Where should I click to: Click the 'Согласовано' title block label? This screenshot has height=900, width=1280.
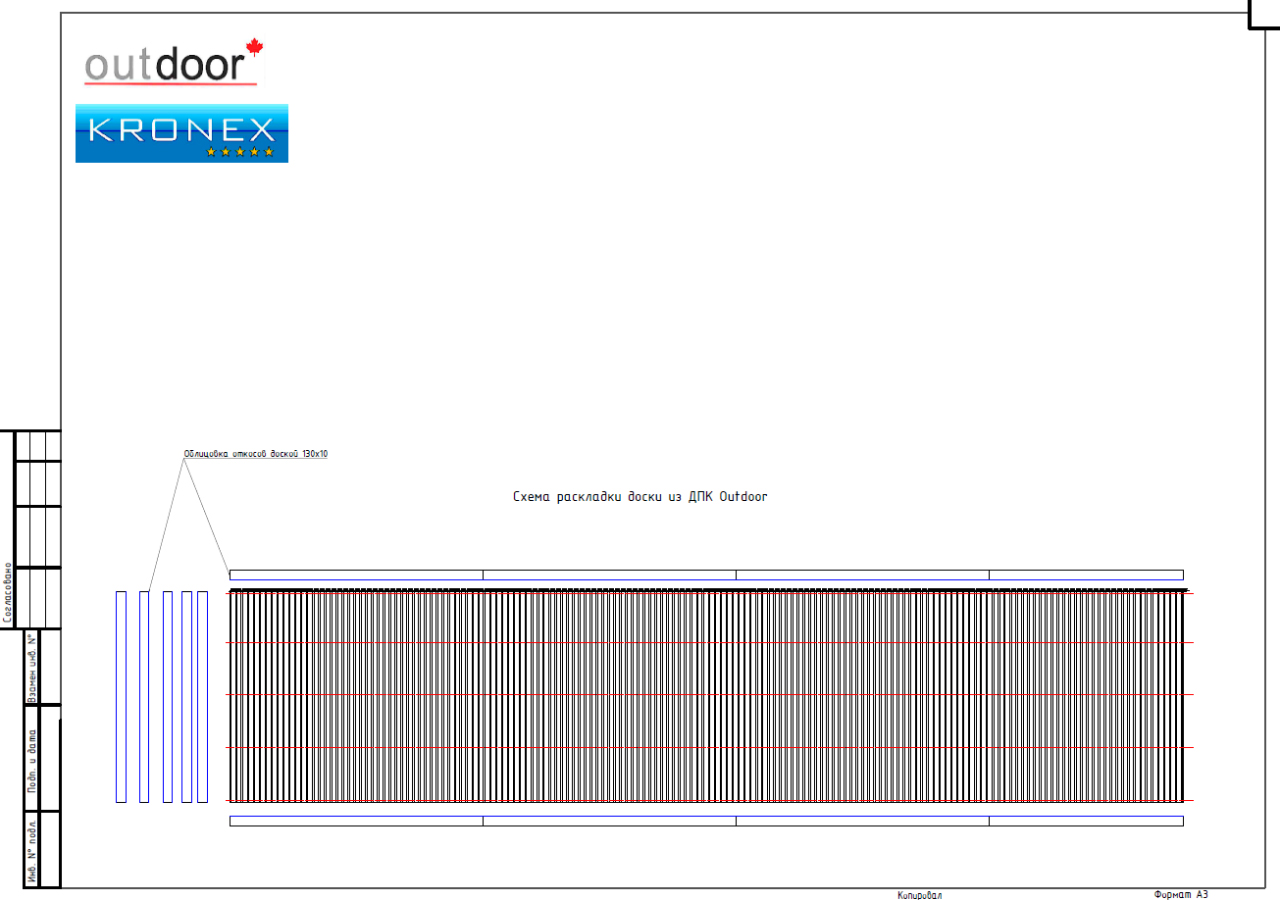[8, 594]
